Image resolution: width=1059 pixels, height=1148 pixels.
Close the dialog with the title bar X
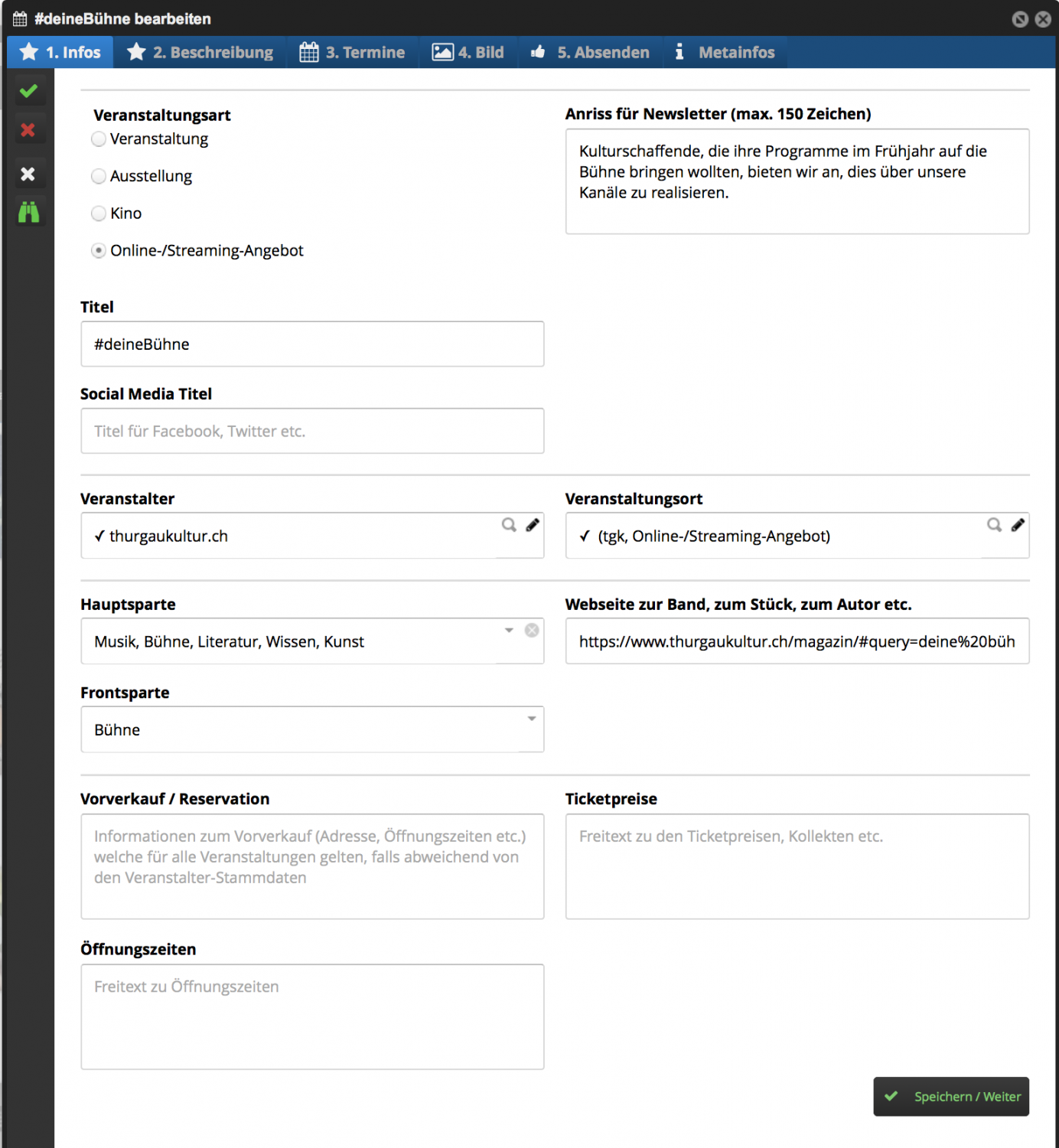tap(1043, 19)
